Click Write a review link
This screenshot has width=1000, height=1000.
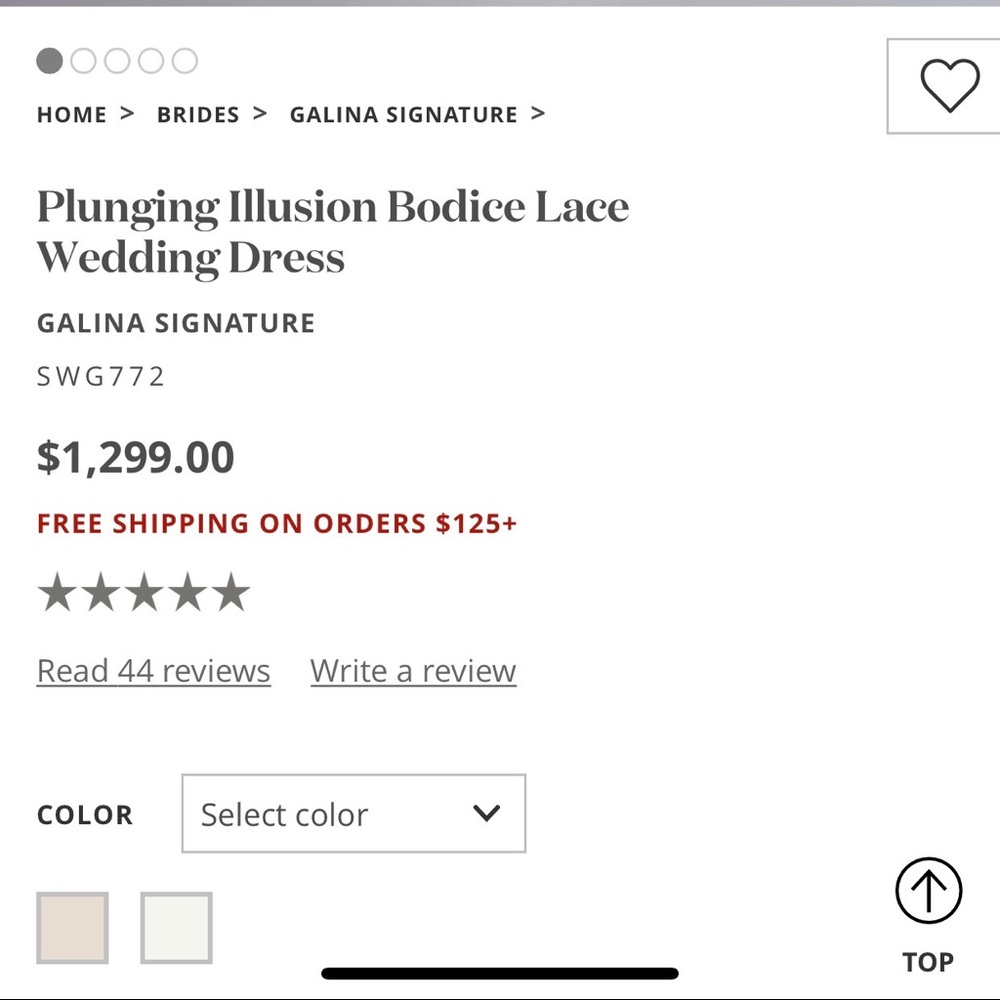413,671
